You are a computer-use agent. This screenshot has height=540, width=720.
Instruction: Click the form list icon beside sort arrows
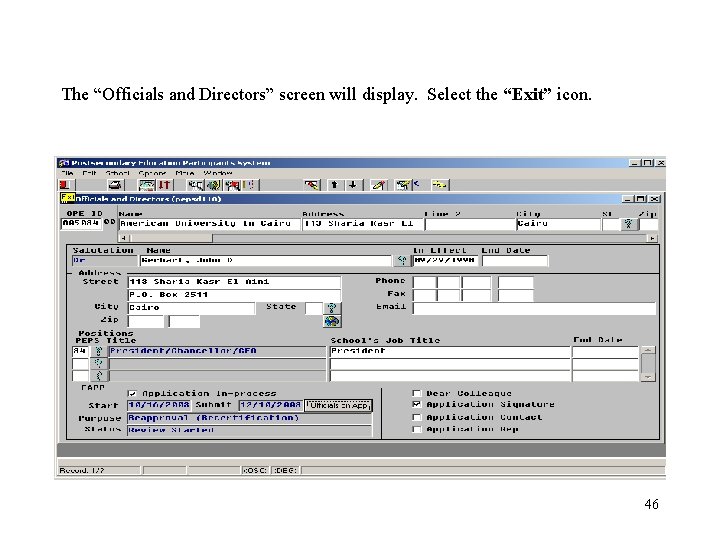pyautogui.click(x=147, y=185)
